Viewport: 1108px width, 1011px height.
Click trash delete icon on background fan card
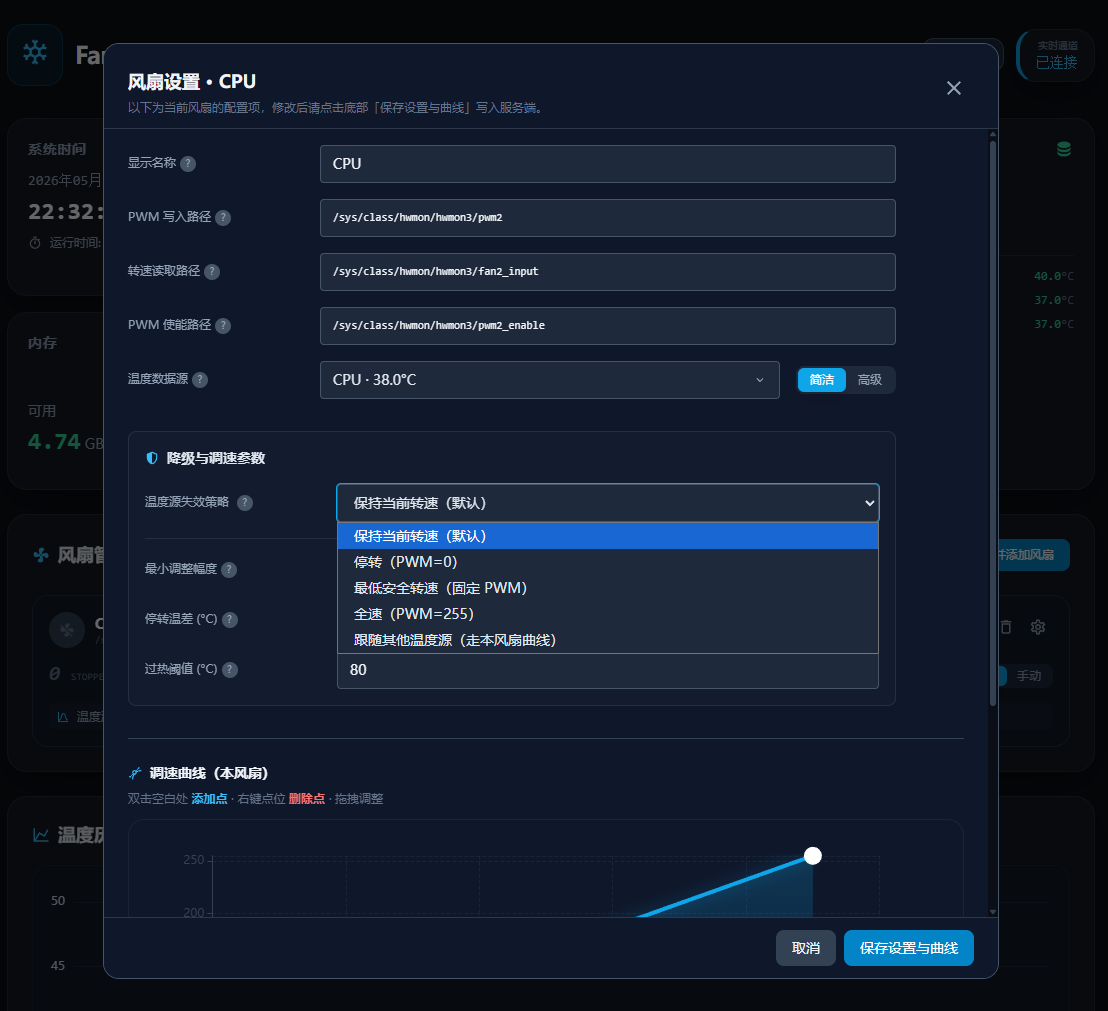coord(1006,627)
